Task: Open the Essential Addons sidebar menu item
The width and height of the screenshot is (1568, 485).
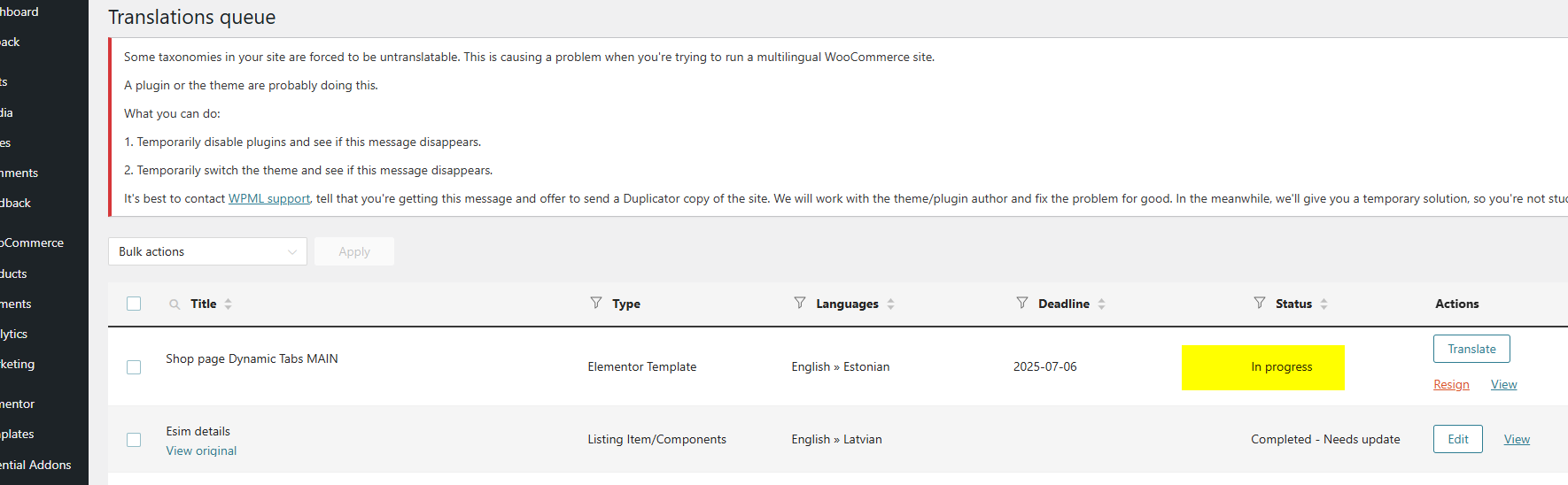Action: (35, 465)
